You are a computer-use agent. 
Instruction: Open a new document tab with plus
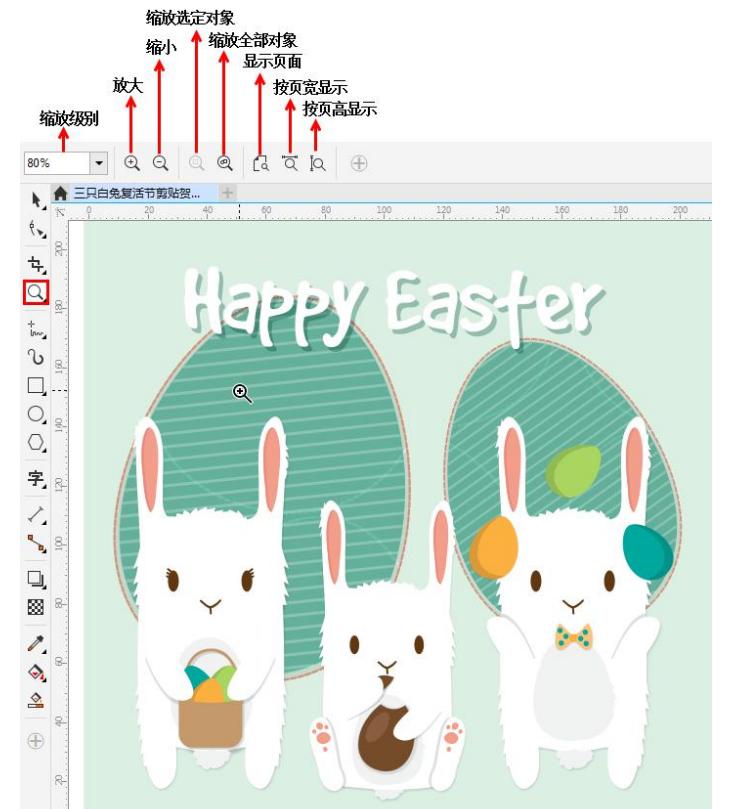(228, 192)
